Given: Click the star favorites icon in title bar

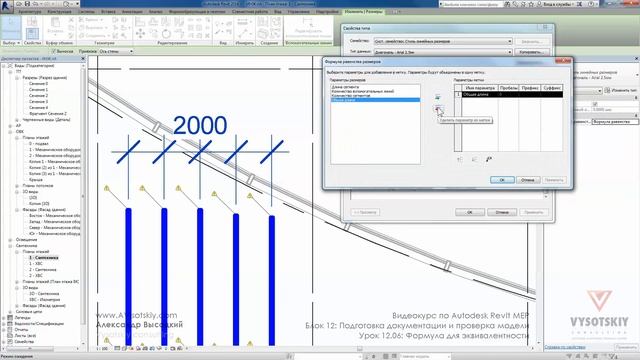Looking at the screenshot, I should coord(532,4).
